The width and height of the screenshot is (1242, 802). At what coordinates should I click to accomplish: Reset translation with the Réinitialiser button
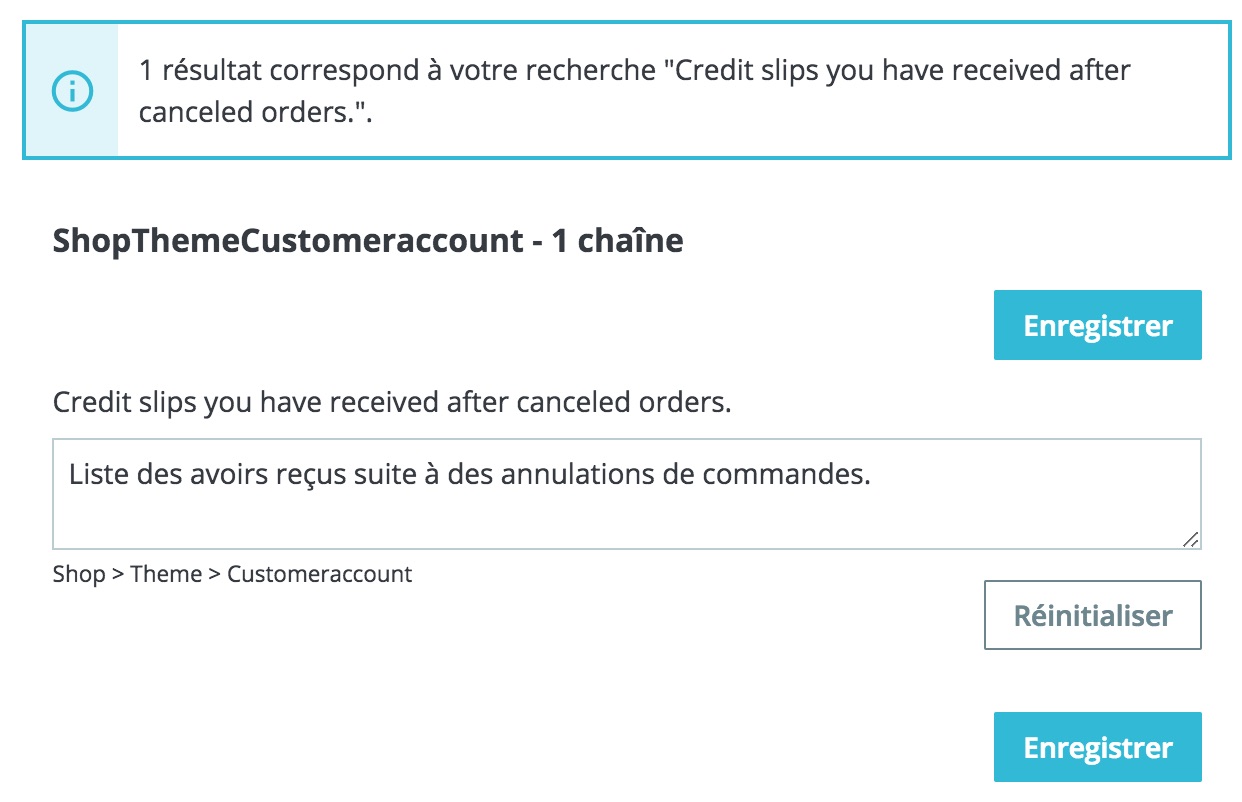(1092, 615)
